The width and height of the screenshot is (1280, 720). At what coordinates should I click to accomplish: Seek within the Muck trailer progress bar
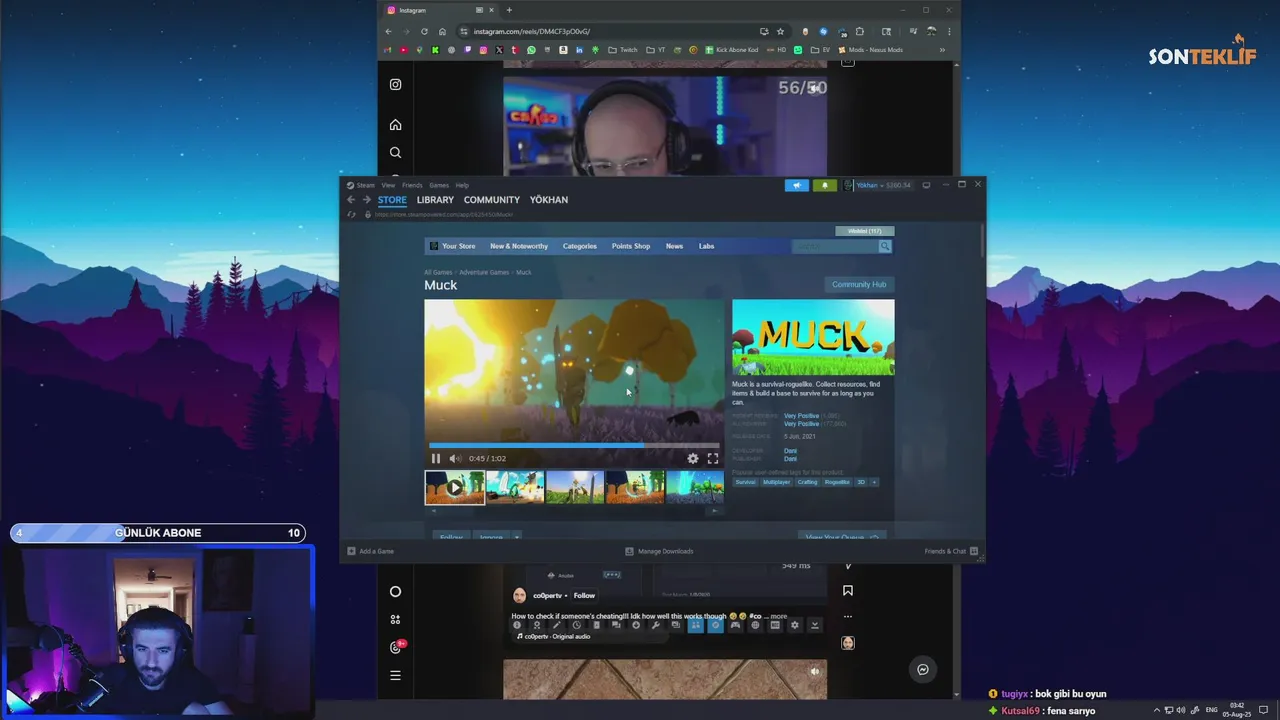pyautogui.click(x=574, y=445)
